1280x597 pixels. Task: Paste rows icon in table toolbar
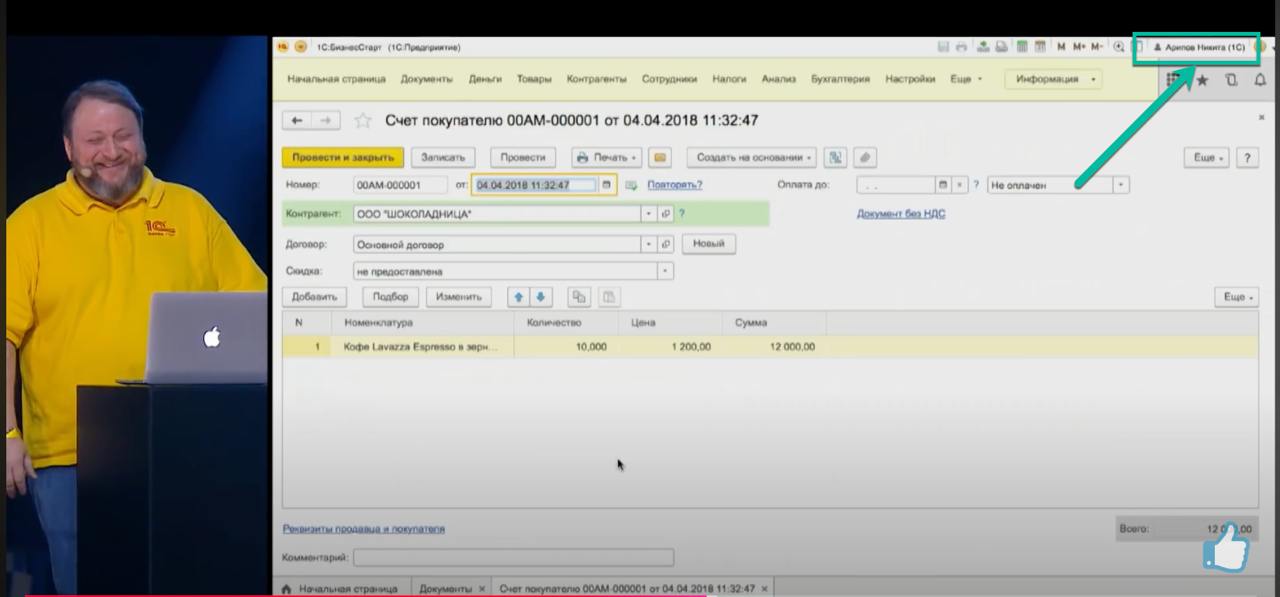608,297
